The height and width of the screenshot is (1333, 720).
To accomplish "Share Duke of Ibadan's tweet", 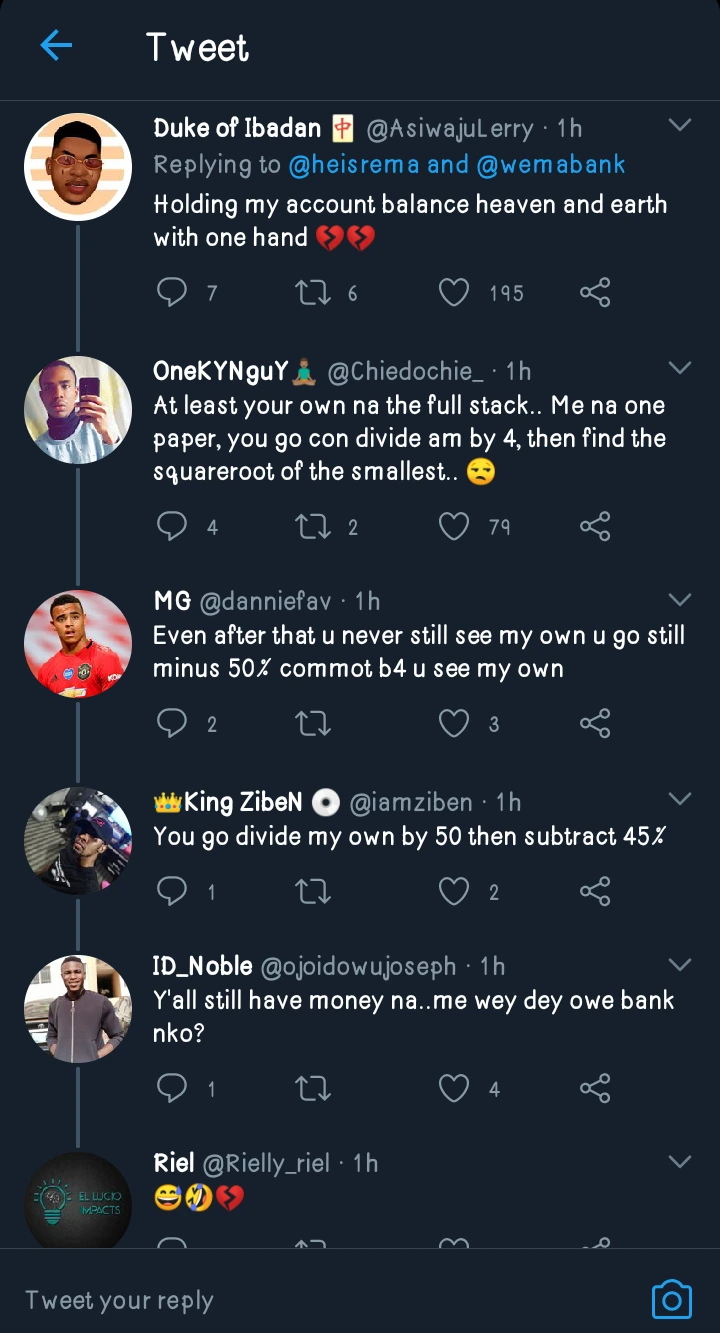I will coord(595,292).
